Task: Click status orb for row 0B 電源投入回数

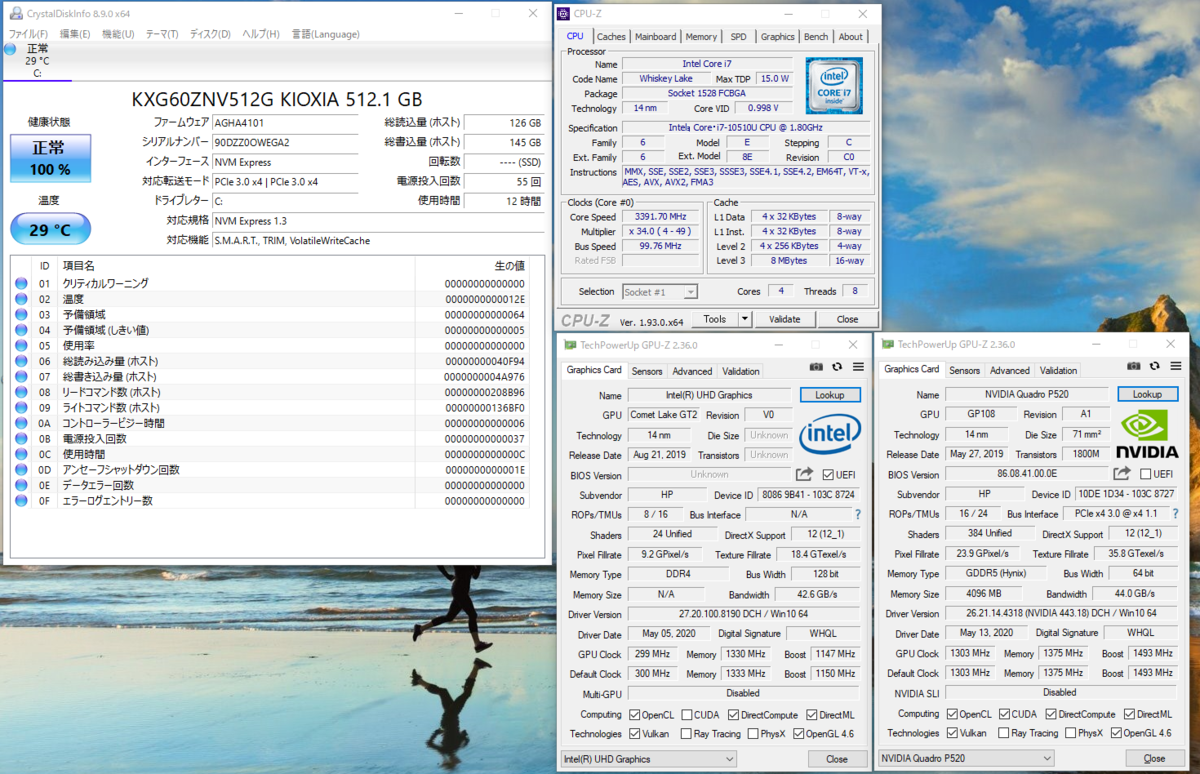Action: point(22,439)
